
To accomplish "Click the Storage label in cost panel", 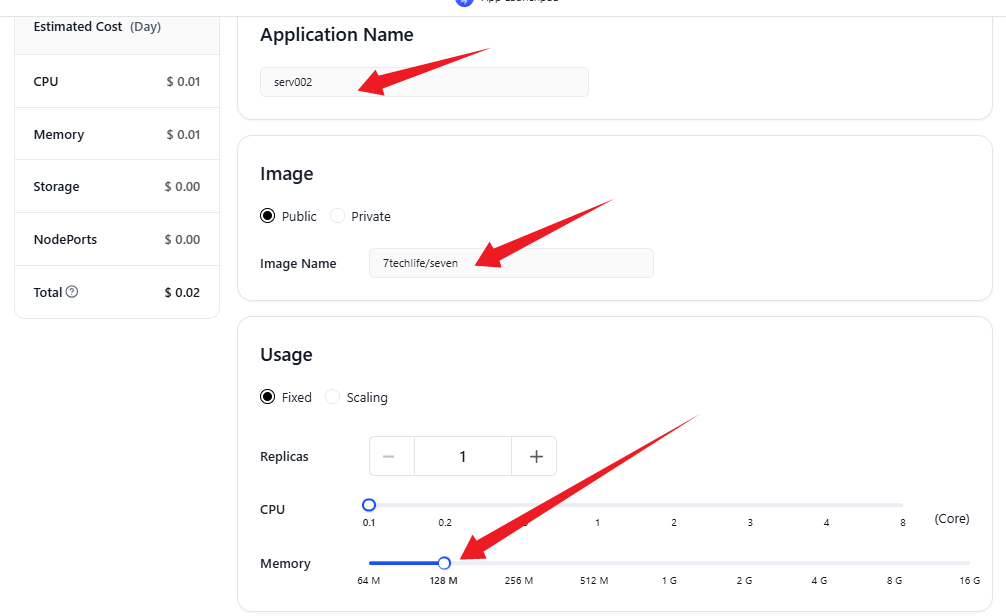I will click(x=56, y=187).
